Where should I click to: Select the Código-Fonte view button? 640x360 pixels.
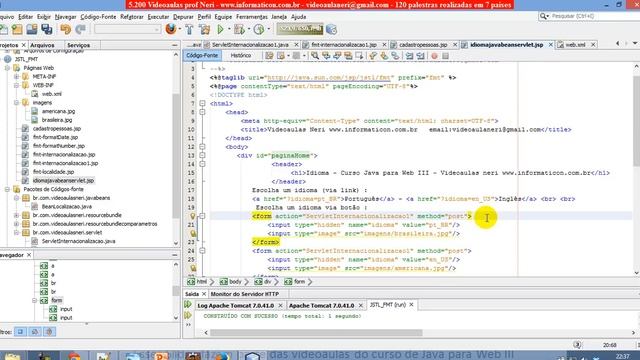[202, 56]
